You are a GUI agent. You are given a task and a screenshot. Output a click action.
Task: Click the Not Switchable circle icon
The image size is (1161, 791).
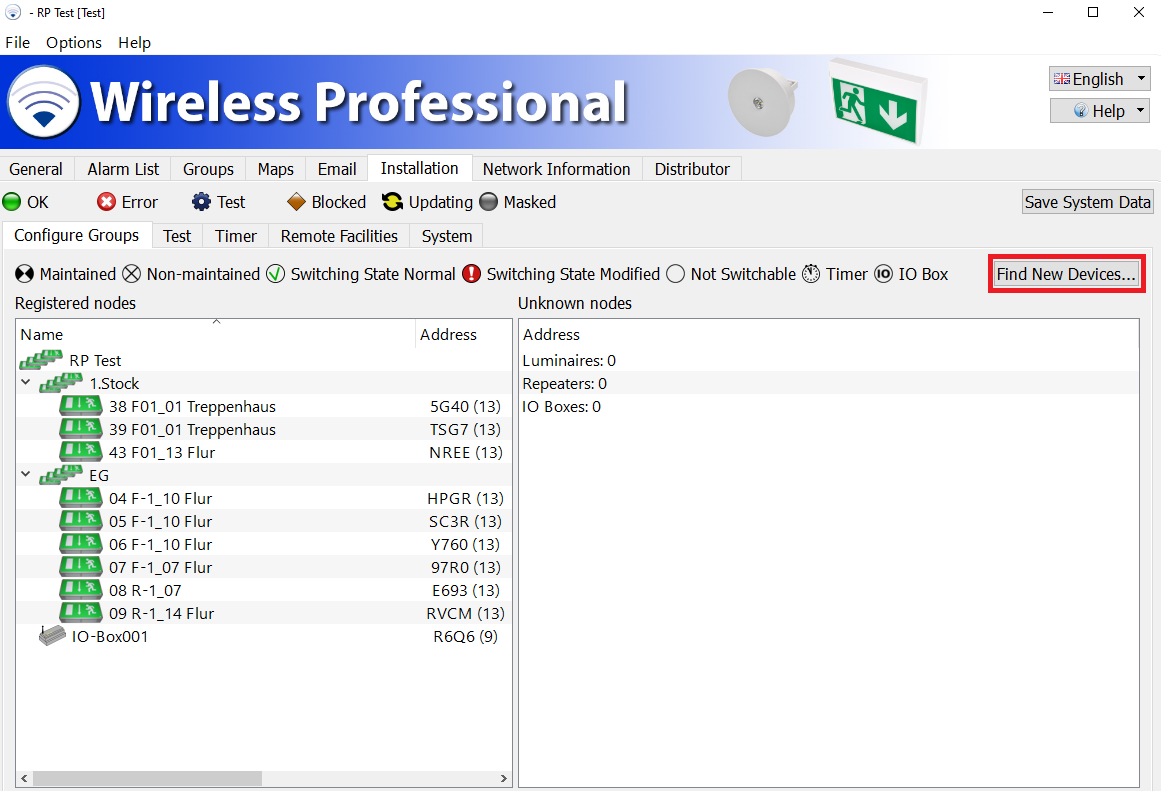pos(675,274)
